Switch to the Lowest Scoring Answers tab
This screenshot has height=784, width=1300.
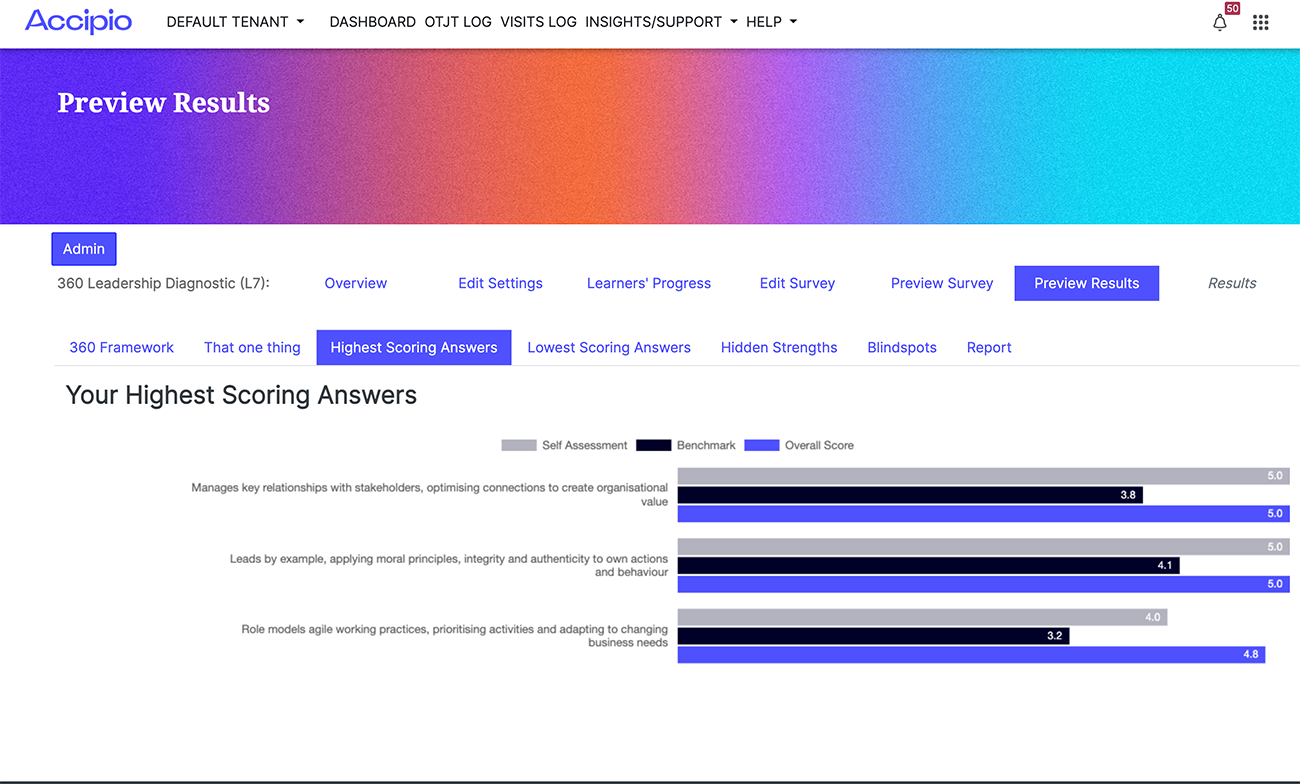pos(609,347)
